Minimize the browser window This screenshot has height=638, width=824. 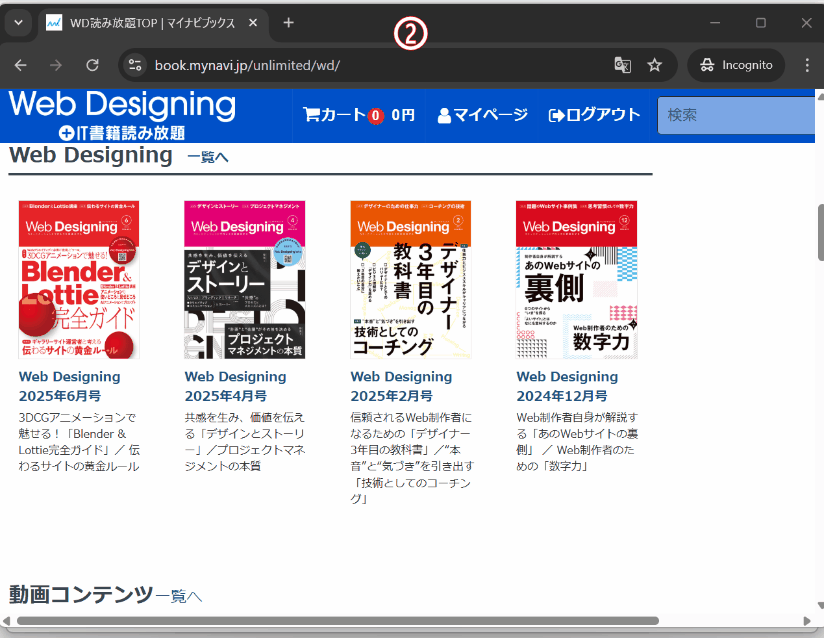[715, 23]
